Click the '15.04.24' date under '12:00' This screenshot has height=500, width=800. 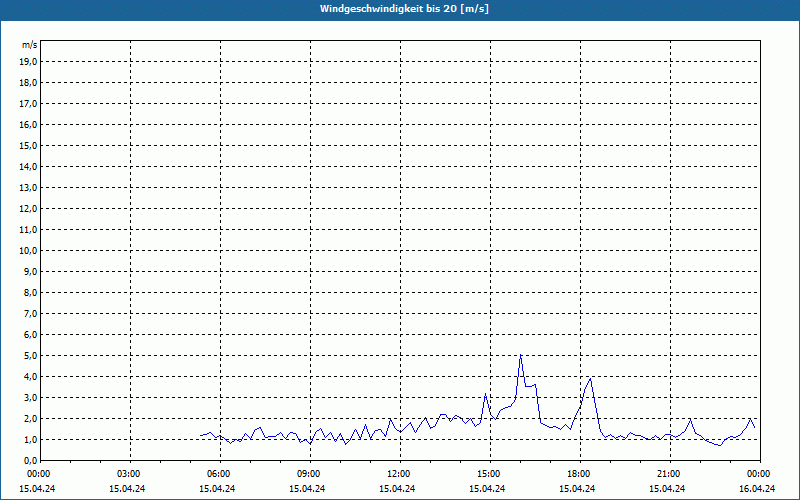pos(397,488)
